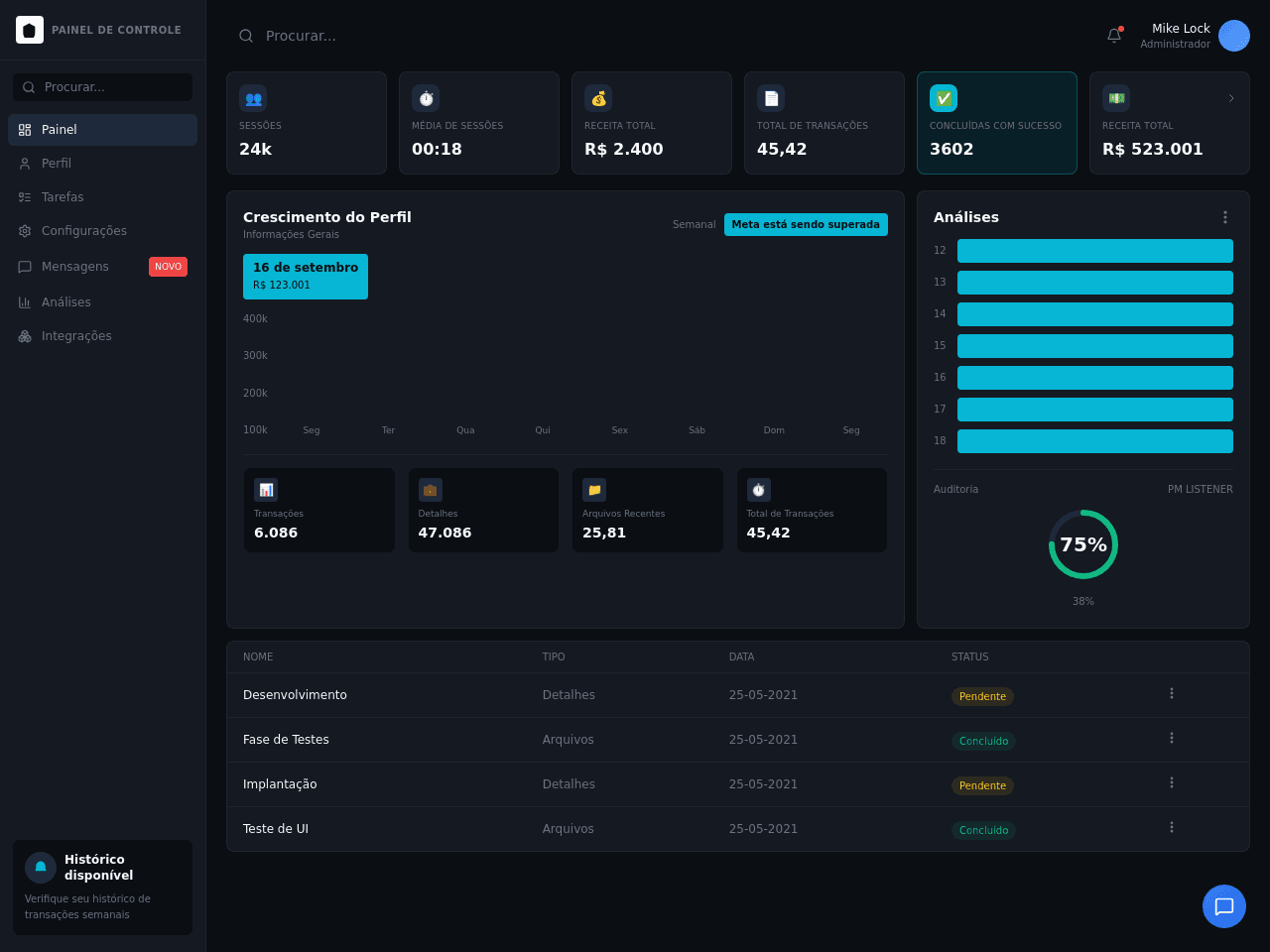Screen dimensions: 1270x952
Task: Click the 75% circular progress ring
Action: (1083, 544)
